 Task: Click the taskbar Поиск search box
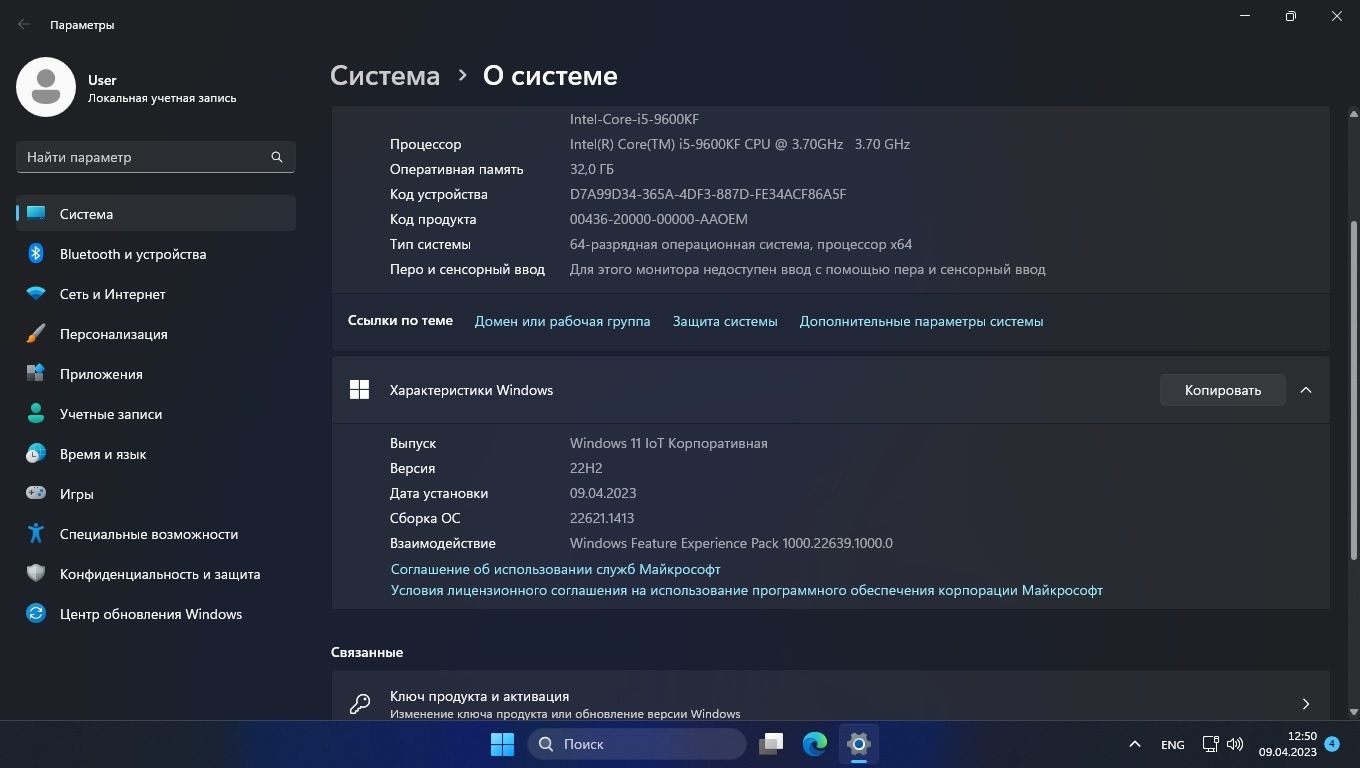[637, 744]
